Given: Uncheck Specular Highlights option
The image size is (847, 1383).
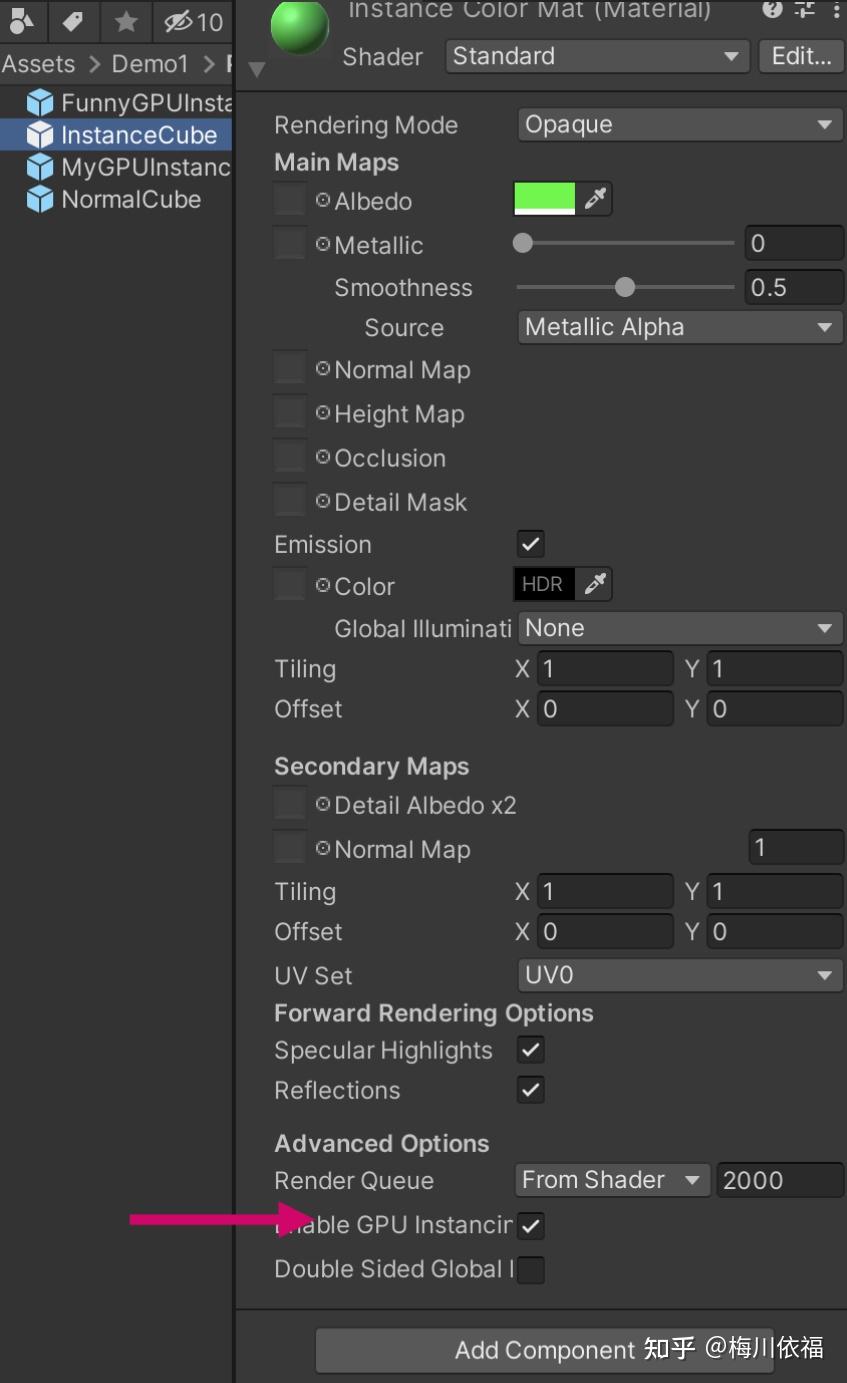Looking at the screenshot, I should (x=530, y=1050).
